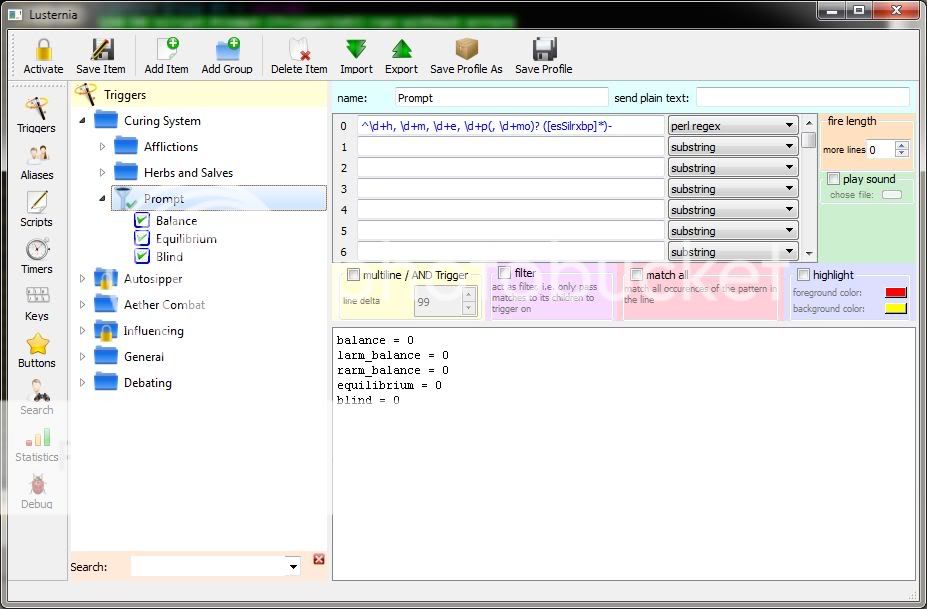Image resolution: width=927 pixels, height=609 pixels.
Task: Click the pattern 2 input field
Action: tap(511, 168)
